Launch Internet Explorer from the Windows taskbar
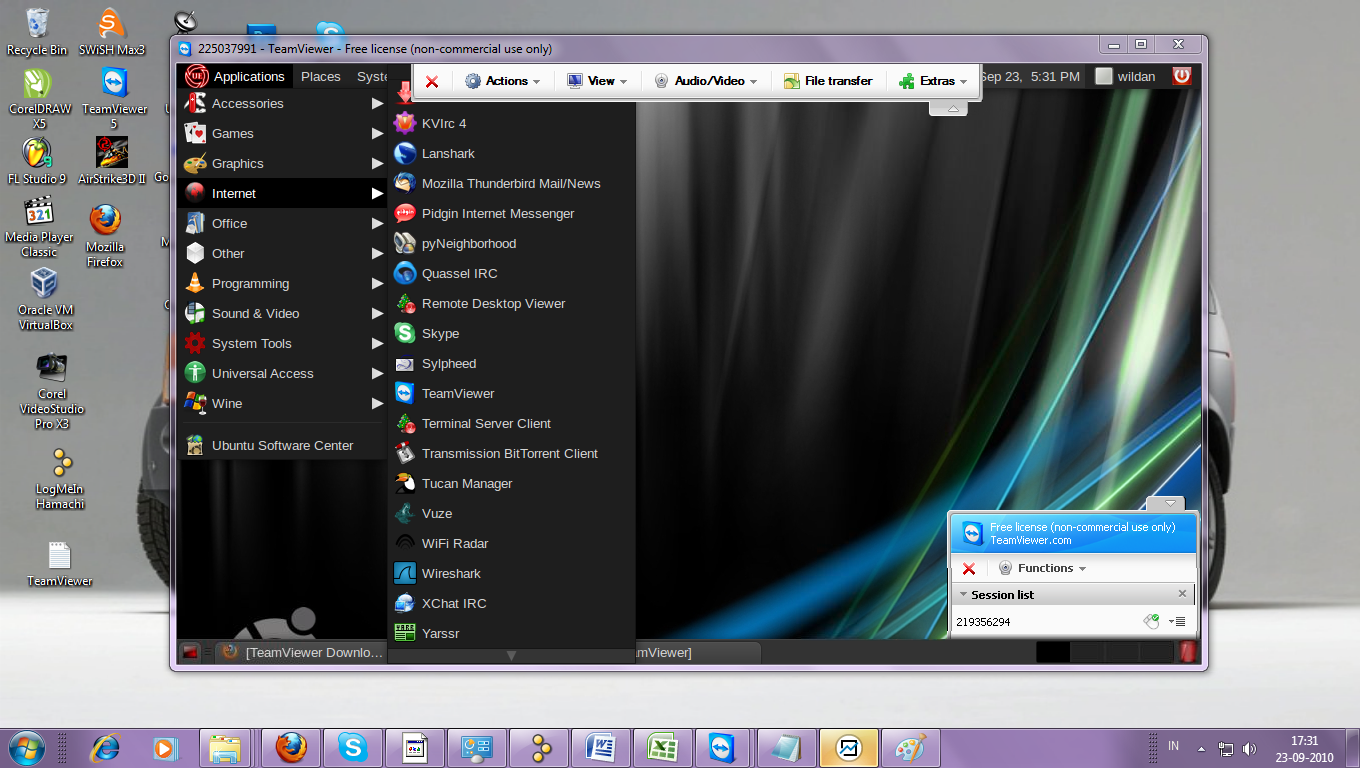The width and height of the screenshot is (1360, 768). pos(104,747)
